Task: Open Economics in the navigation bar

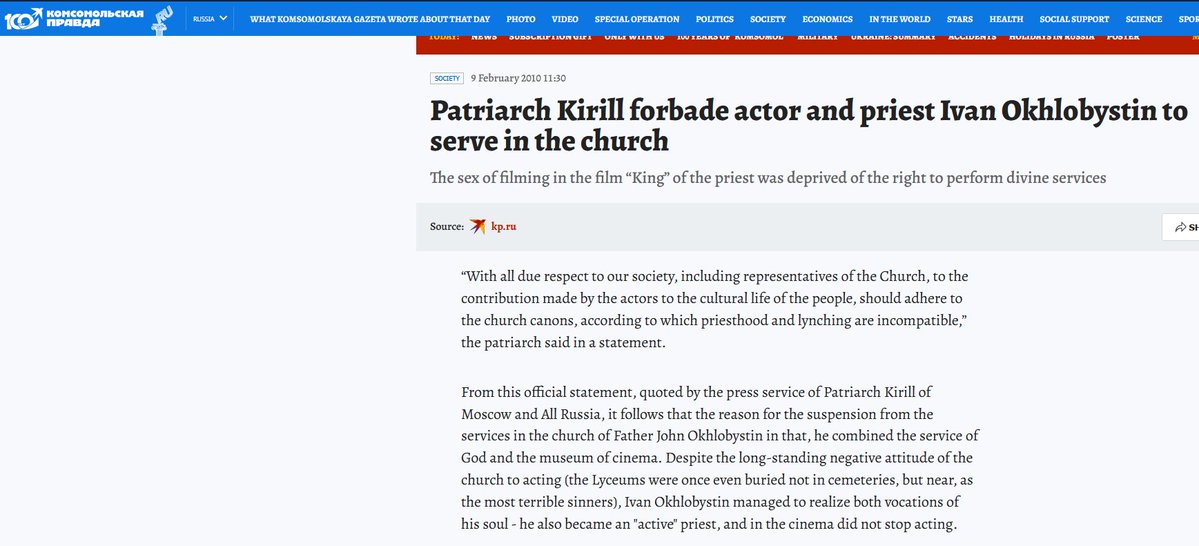Action: pyautogui.click(x=827, y=19)
